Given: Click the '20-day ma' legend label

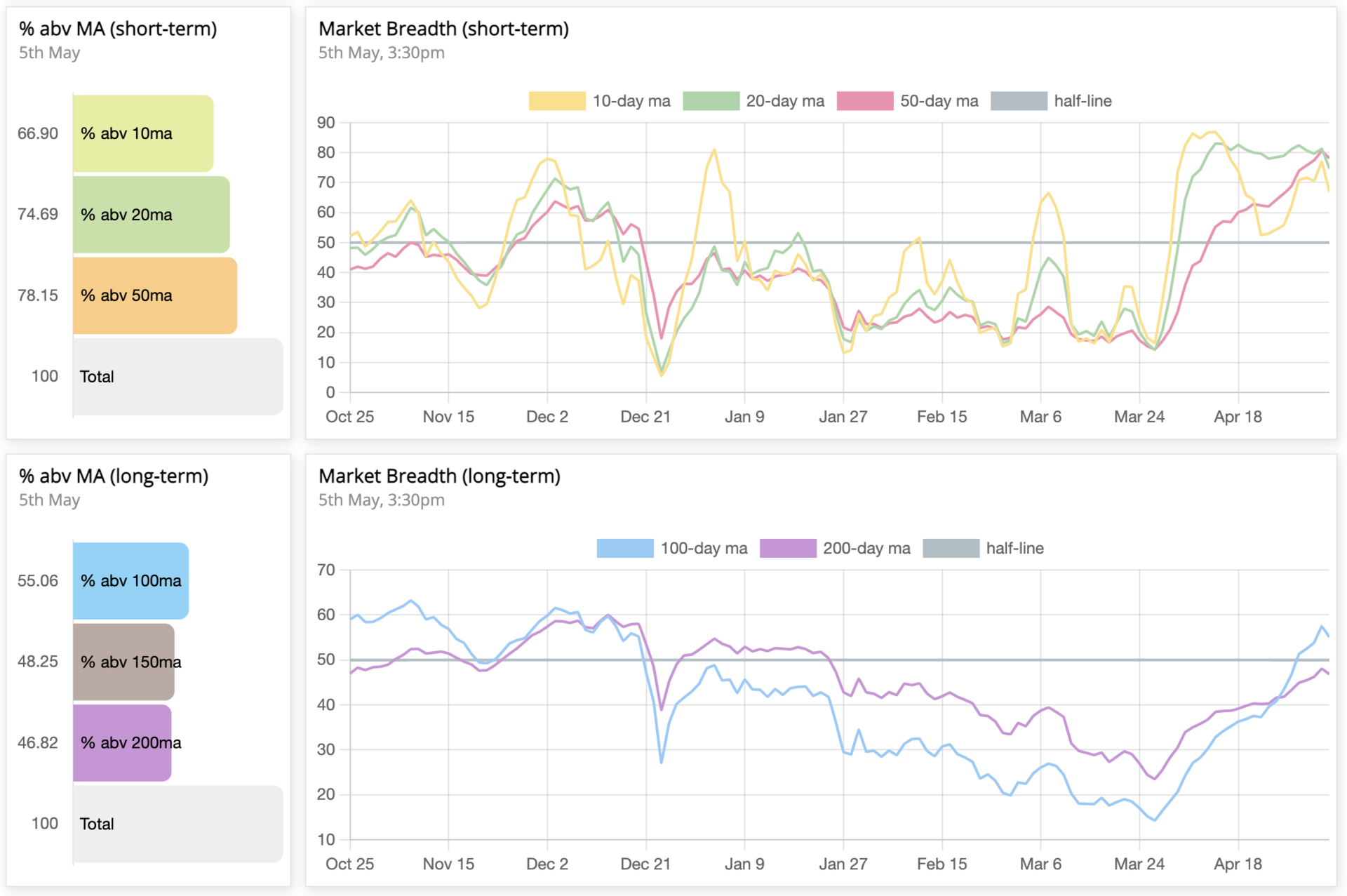Looking at the screenshot, I should click(785, 101).
